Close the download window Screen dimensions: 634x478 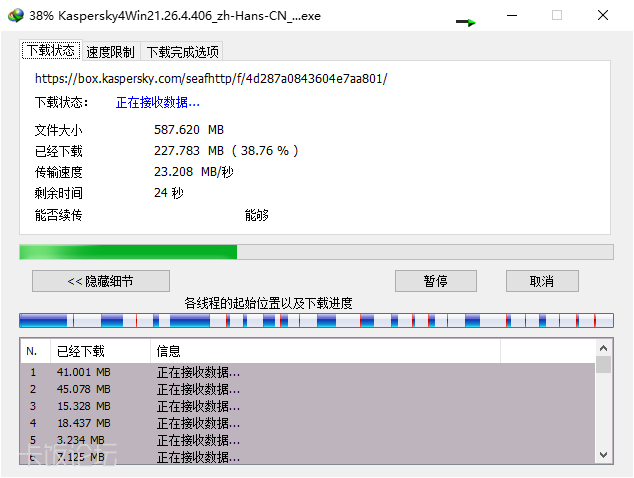tap(603, 15)
